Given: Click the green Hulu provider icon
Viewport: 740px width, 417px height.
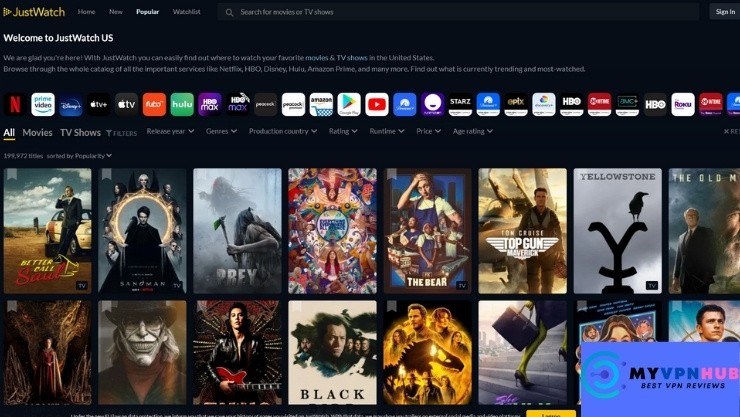Looking at the screenshot, I should click(182, 104).
